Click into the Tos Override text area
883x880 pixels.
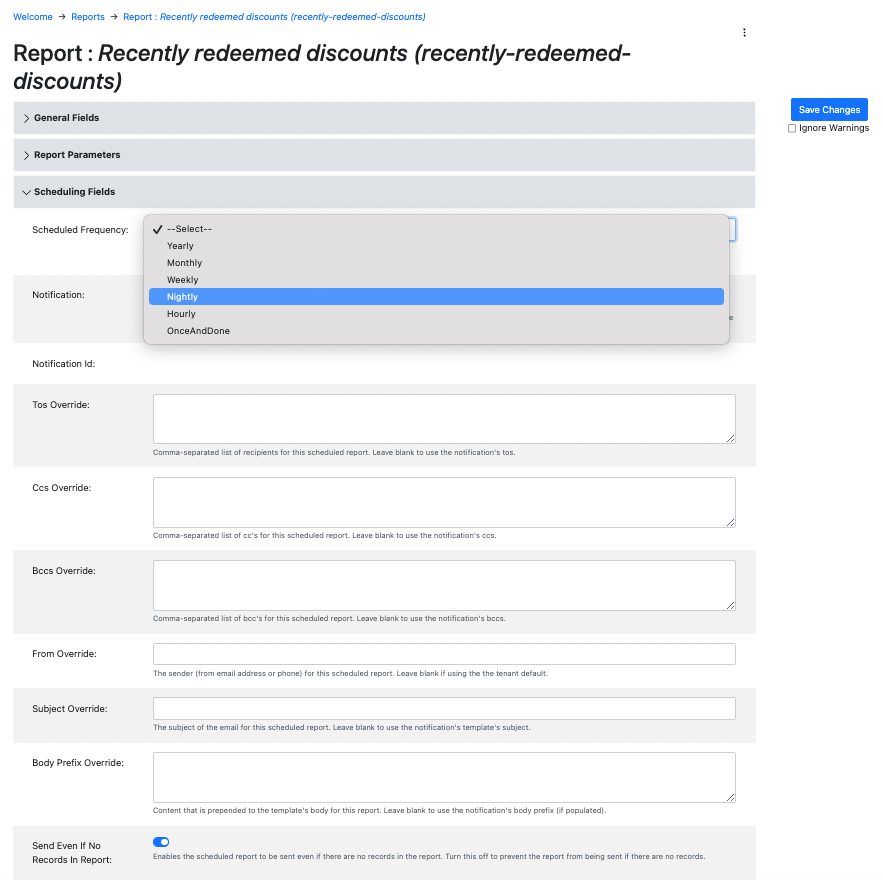(444, 419)
